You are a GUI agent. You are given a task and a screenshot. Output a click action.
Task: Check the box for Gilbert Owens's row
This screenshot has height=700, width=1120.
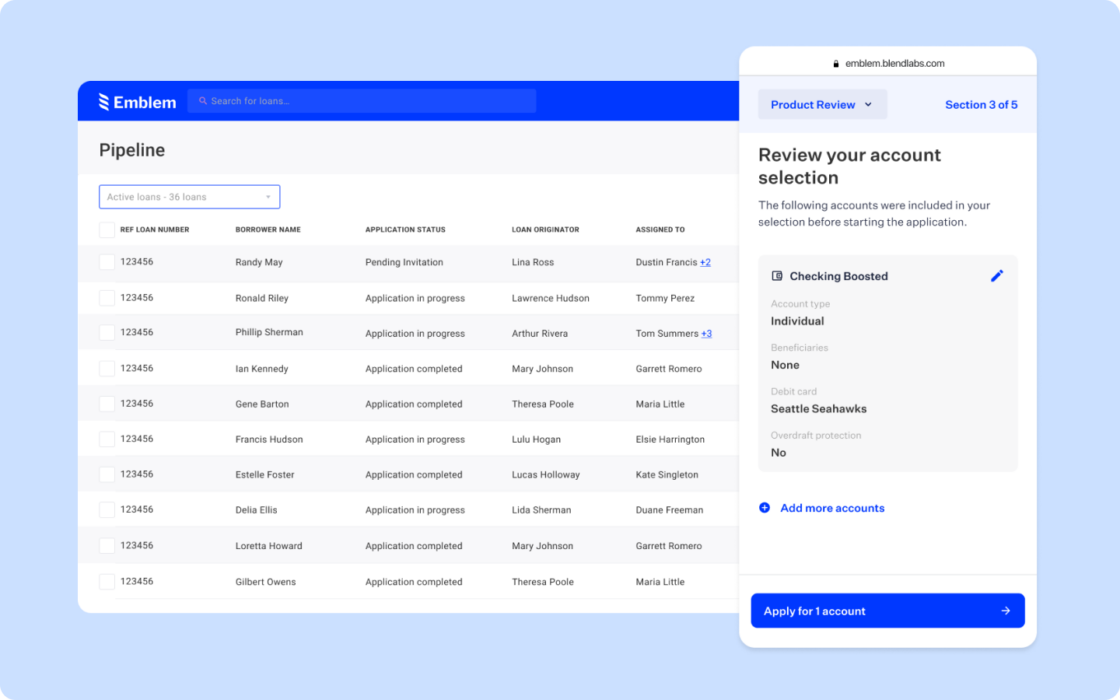pos(106,581)
